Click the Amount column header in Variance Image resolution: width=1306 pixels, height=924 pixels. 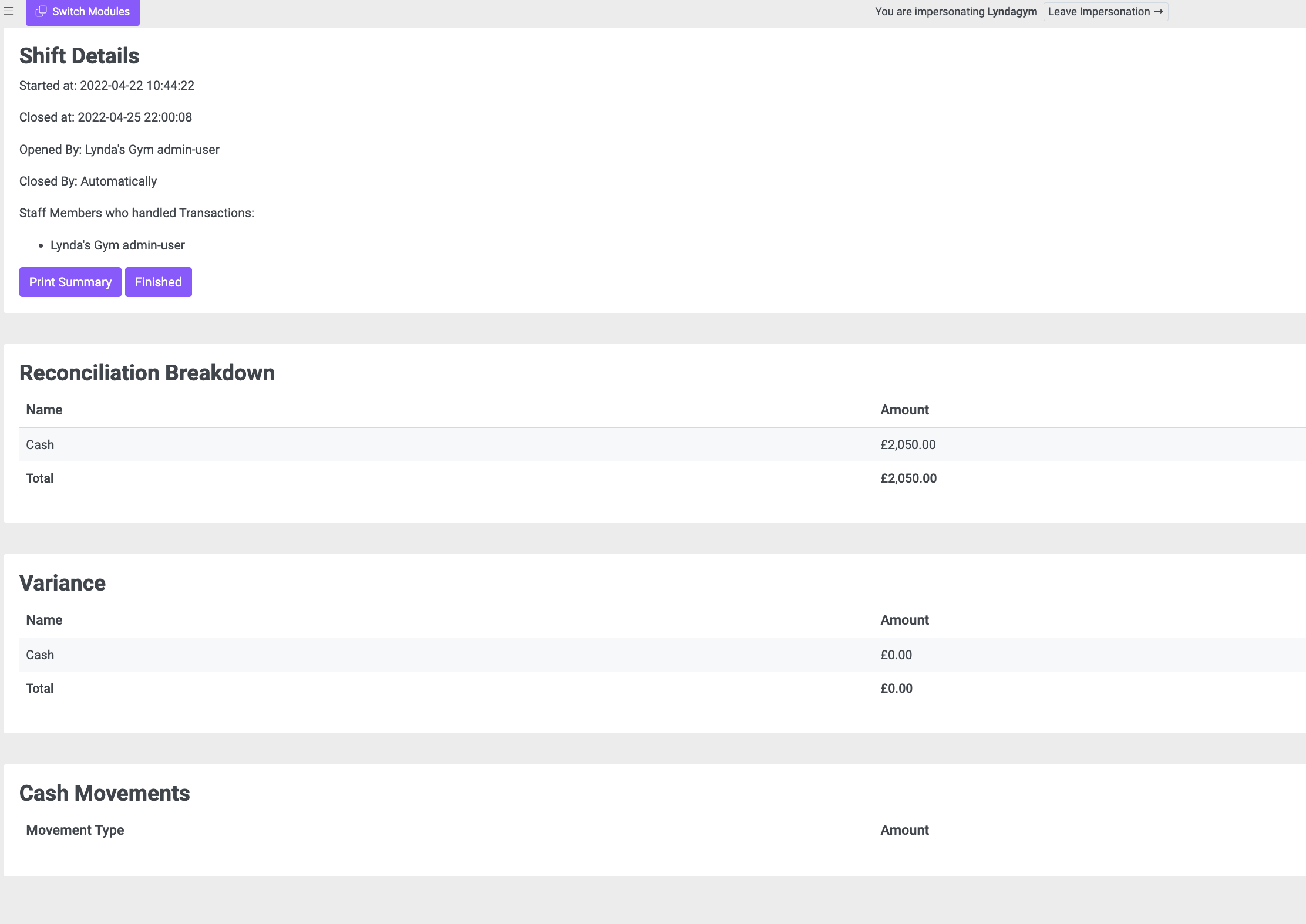pos(904,620)
